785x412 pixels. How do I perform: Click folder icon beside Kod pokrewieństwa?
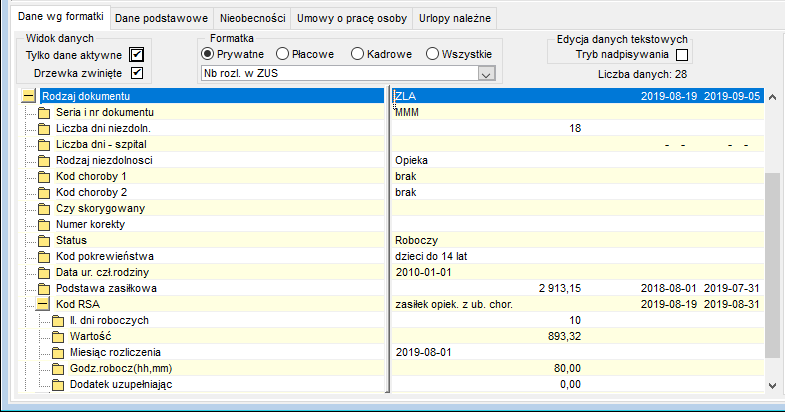click(44, 257)
